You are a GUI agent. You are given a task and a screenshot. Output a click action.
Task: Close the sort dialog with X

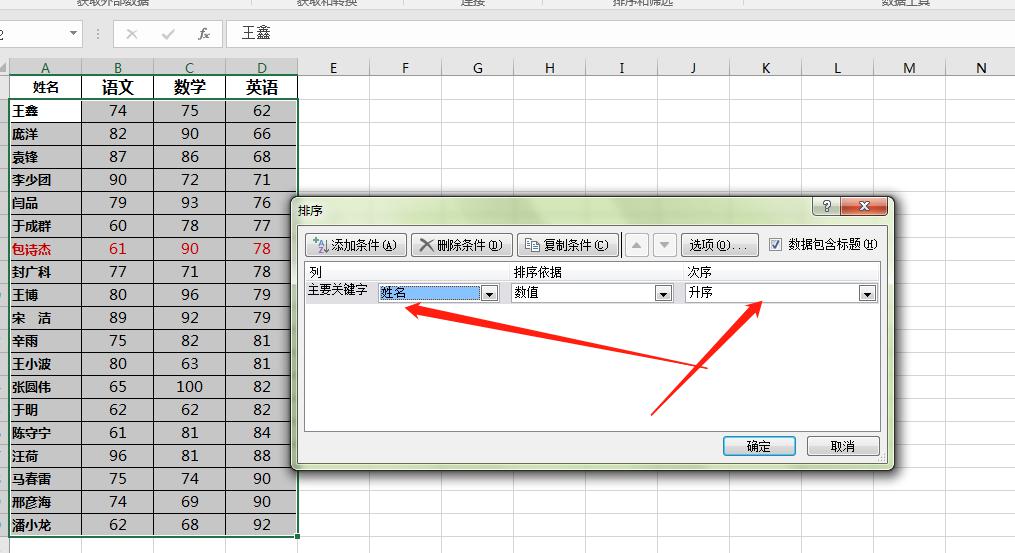864,206
